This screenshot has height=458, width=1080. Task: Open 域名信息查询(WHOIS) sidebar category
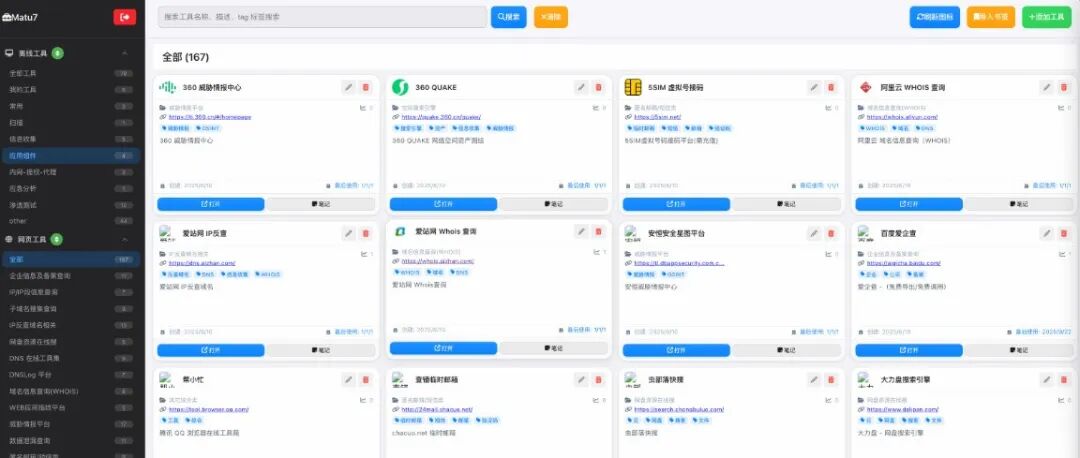click(71, 391)
